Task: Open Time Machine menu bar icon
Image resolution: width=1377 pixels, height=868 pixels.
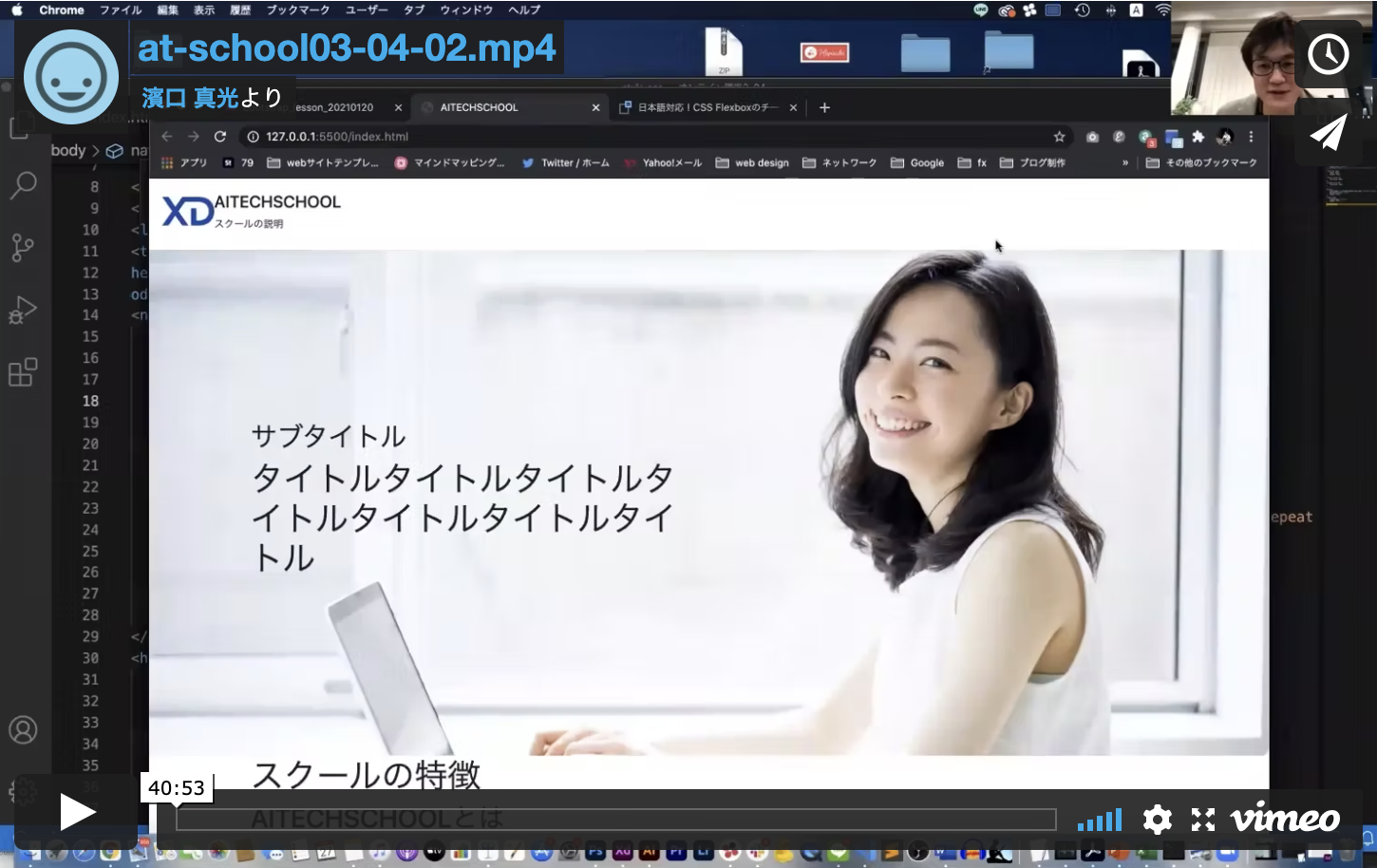Action: (1082, 9)
